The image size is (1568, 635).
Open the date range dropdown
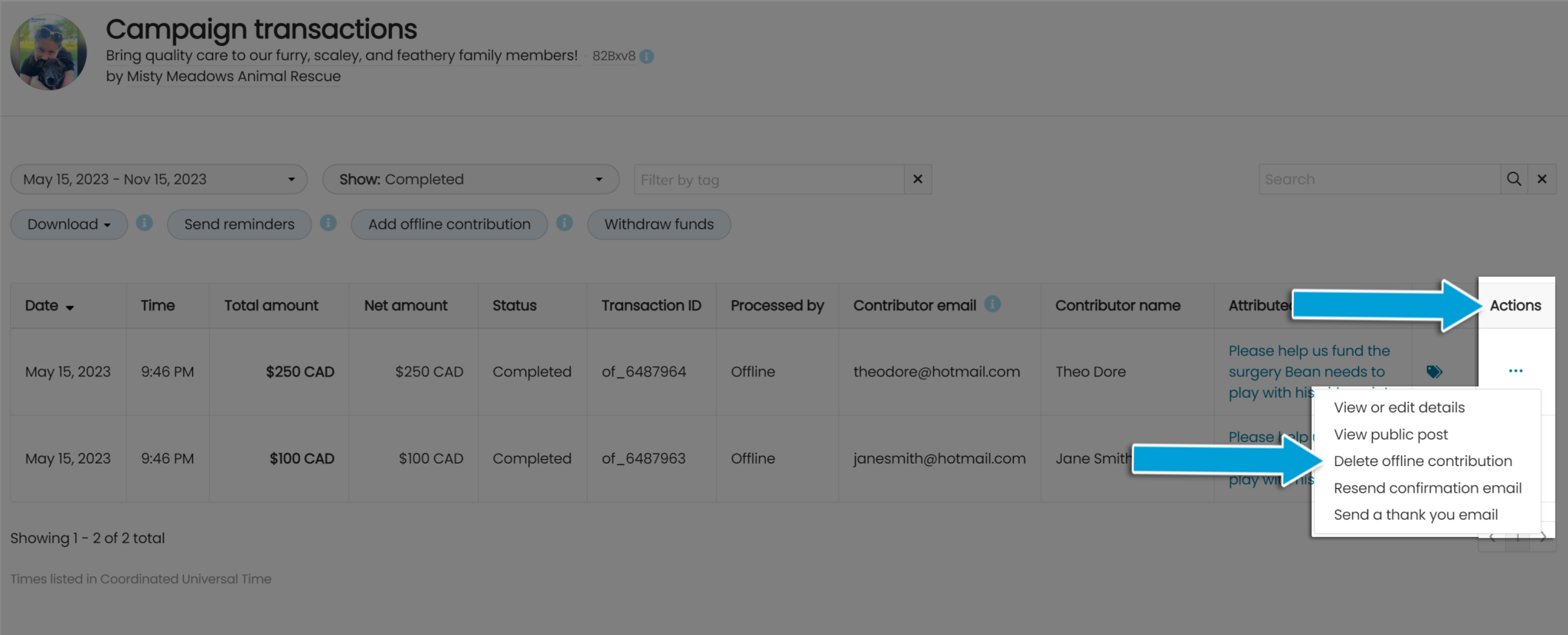[x=158, y=178]
